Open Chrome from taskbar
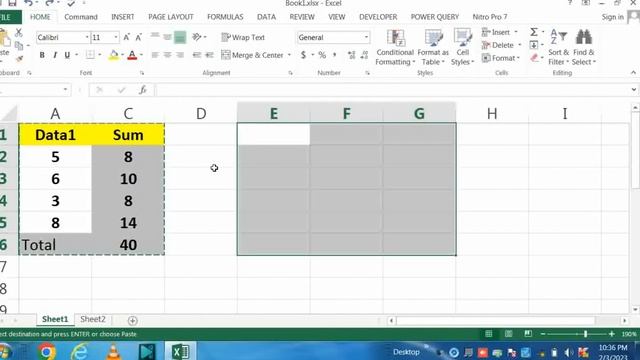640x360 pixels. coord(47,352)
